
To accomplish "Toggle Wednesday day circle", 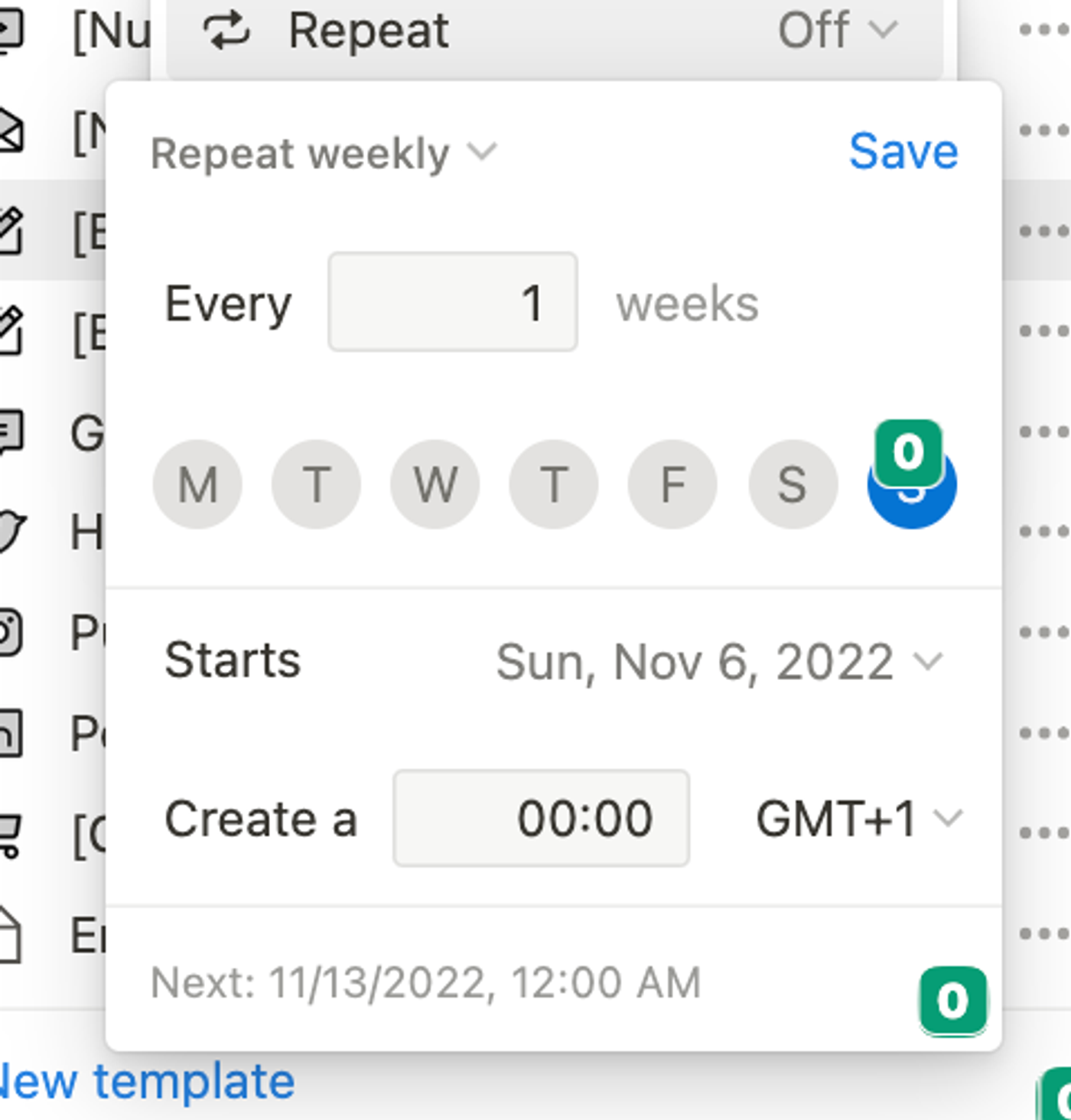I will 435,484.
